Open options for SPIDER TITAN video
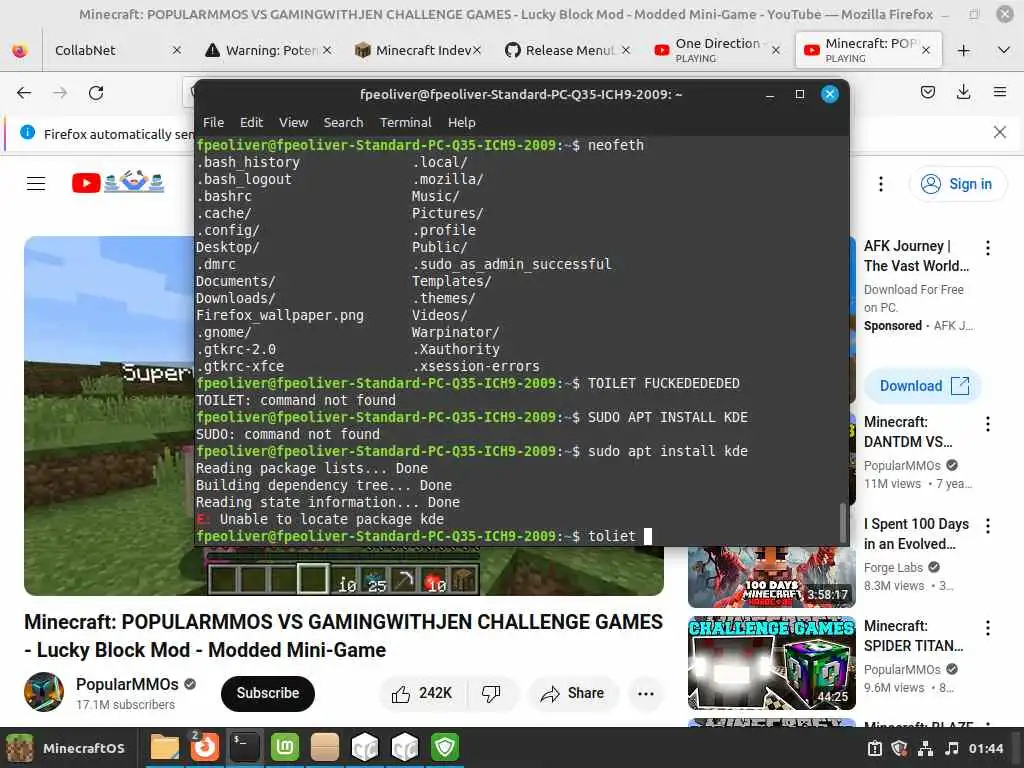 (x=987, y=628)
